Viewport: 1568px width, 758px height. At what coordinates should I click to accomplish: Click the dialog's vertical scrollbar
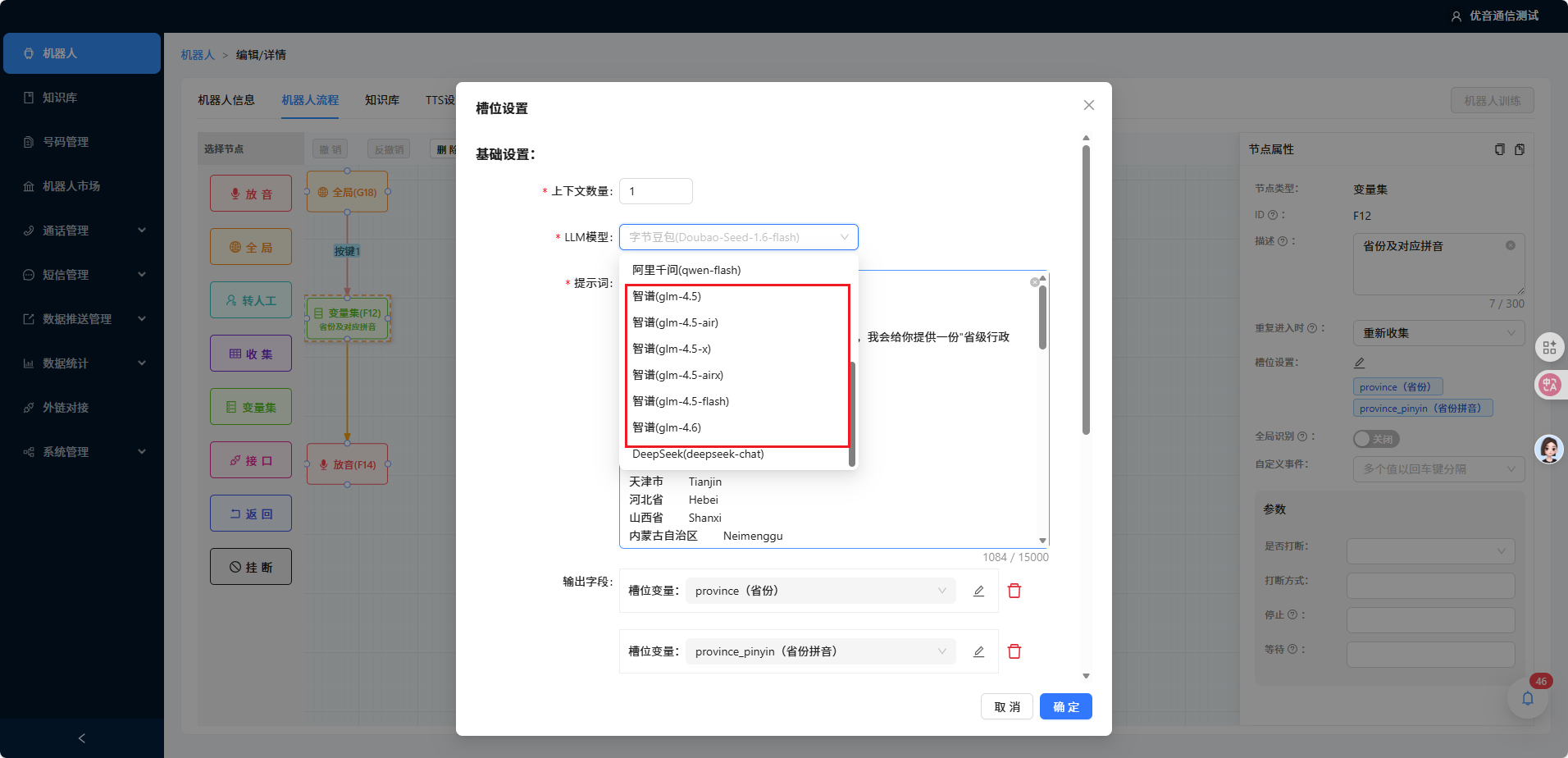[1086, 287]
